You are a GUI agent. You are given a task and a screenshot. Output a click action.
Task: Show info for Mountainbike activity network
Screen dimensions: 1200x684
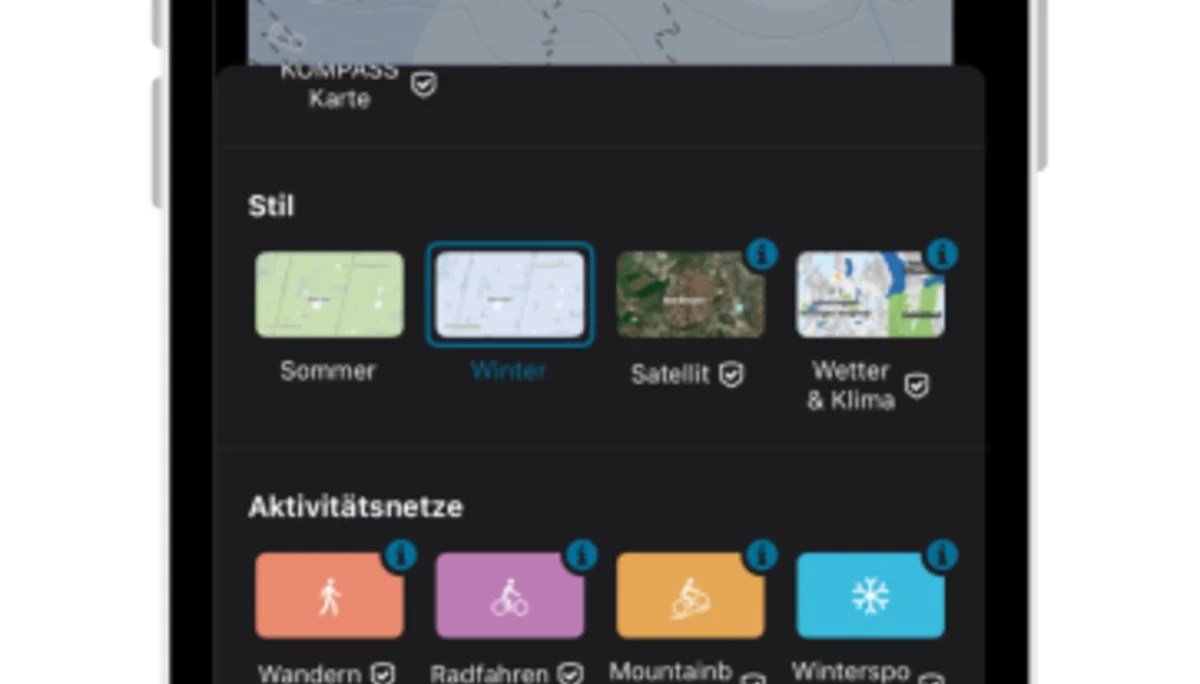[762, 554]
